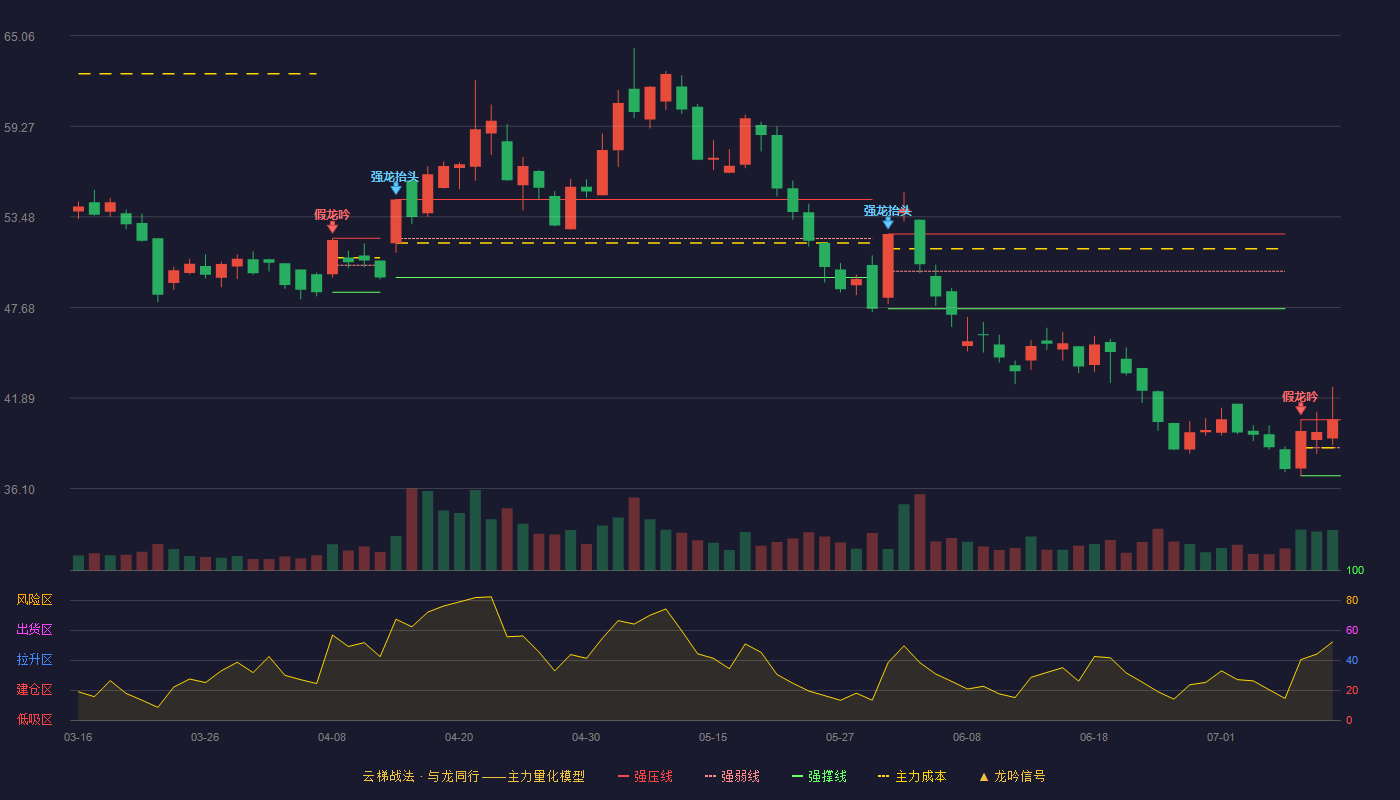
Task: Click the 强龙抬头 signal label in April
Action: tap(395, 177)
